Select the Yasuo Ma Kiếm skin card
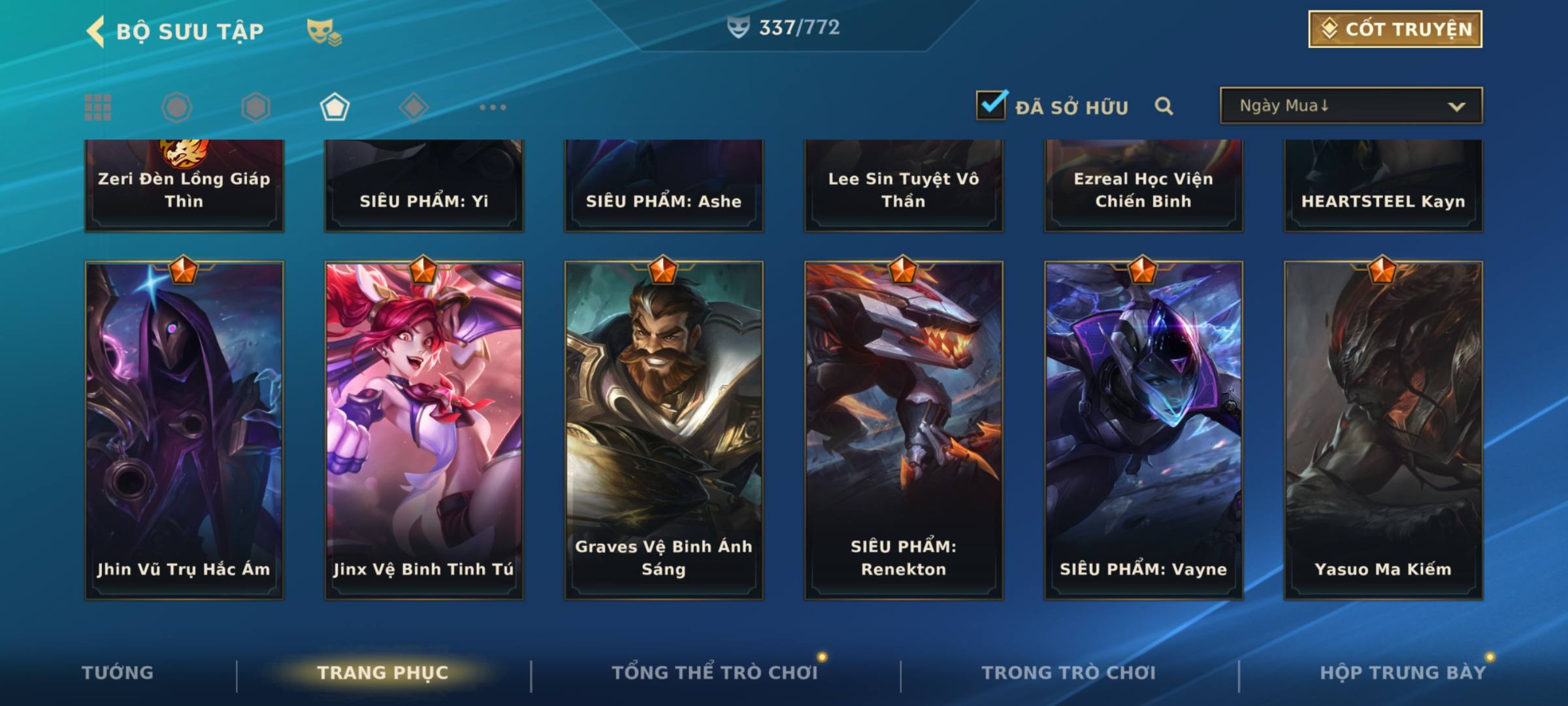 coord(1383,430)
